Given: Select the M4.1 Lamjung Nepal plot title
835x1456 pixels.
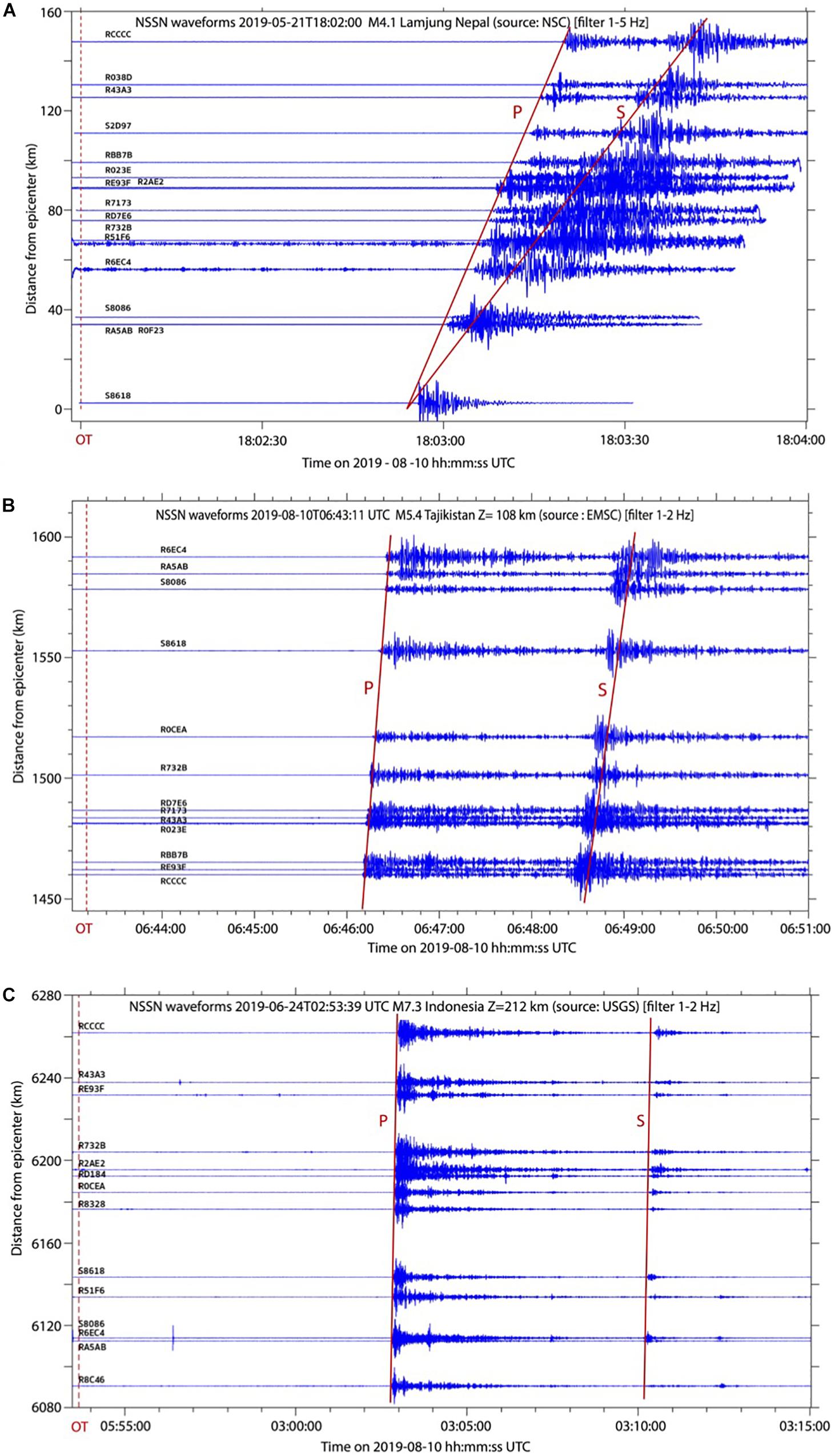Looking at the screenshot, I should 392,23.
